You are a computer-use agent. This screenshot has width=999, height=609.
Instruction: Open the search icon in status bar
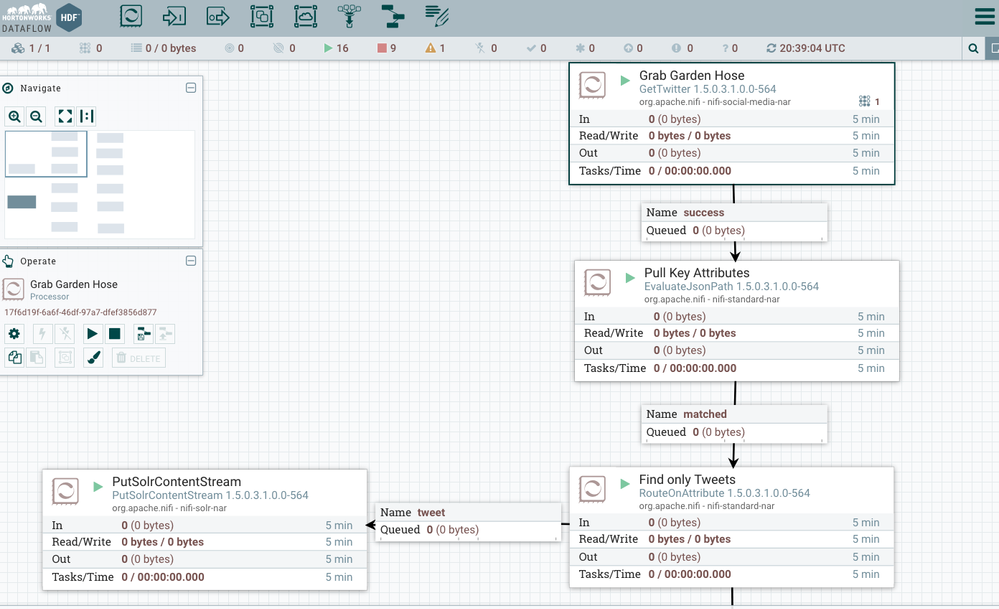coord(973,48)
